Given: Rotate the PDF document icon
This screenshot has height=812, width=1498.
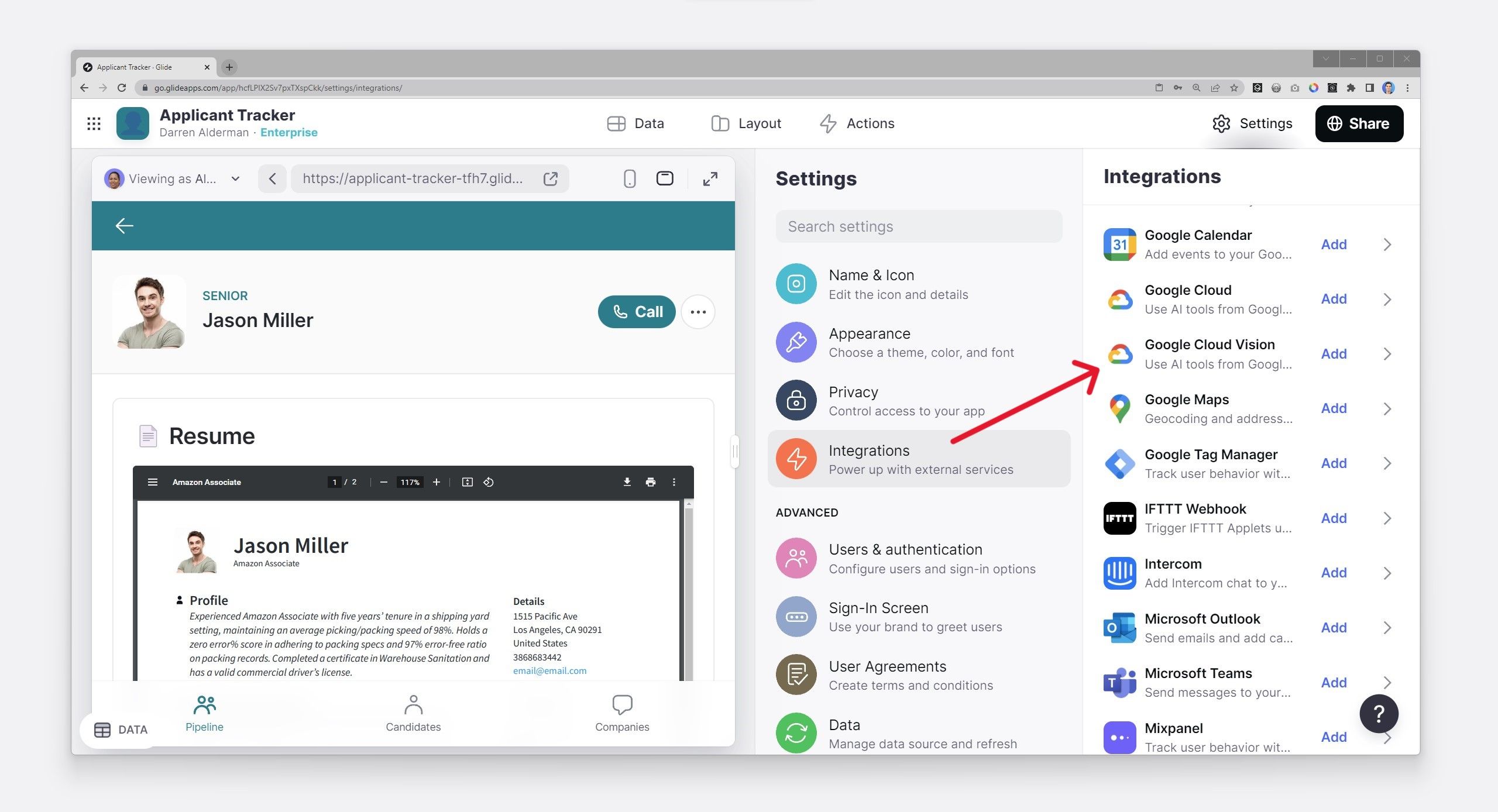Looking at the screenshot, I should (489, 482).
